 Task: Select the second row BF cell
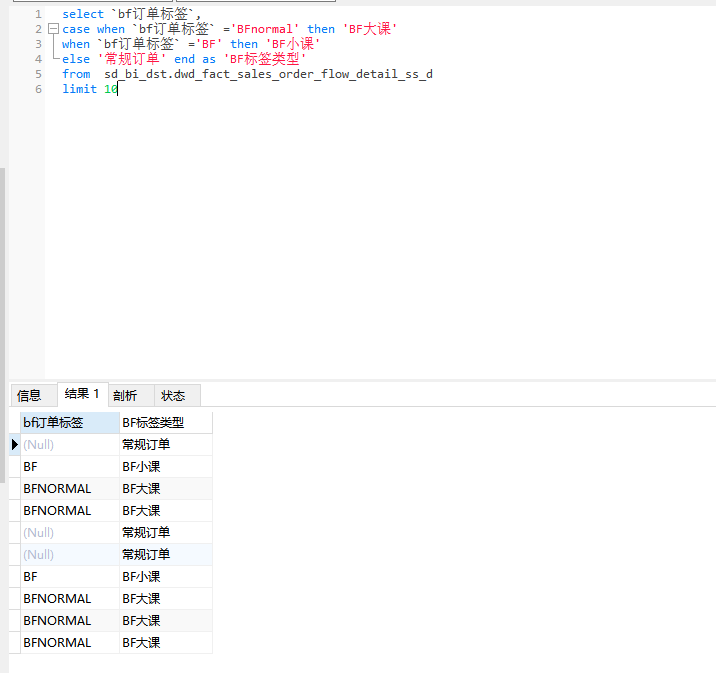[70, 467]
